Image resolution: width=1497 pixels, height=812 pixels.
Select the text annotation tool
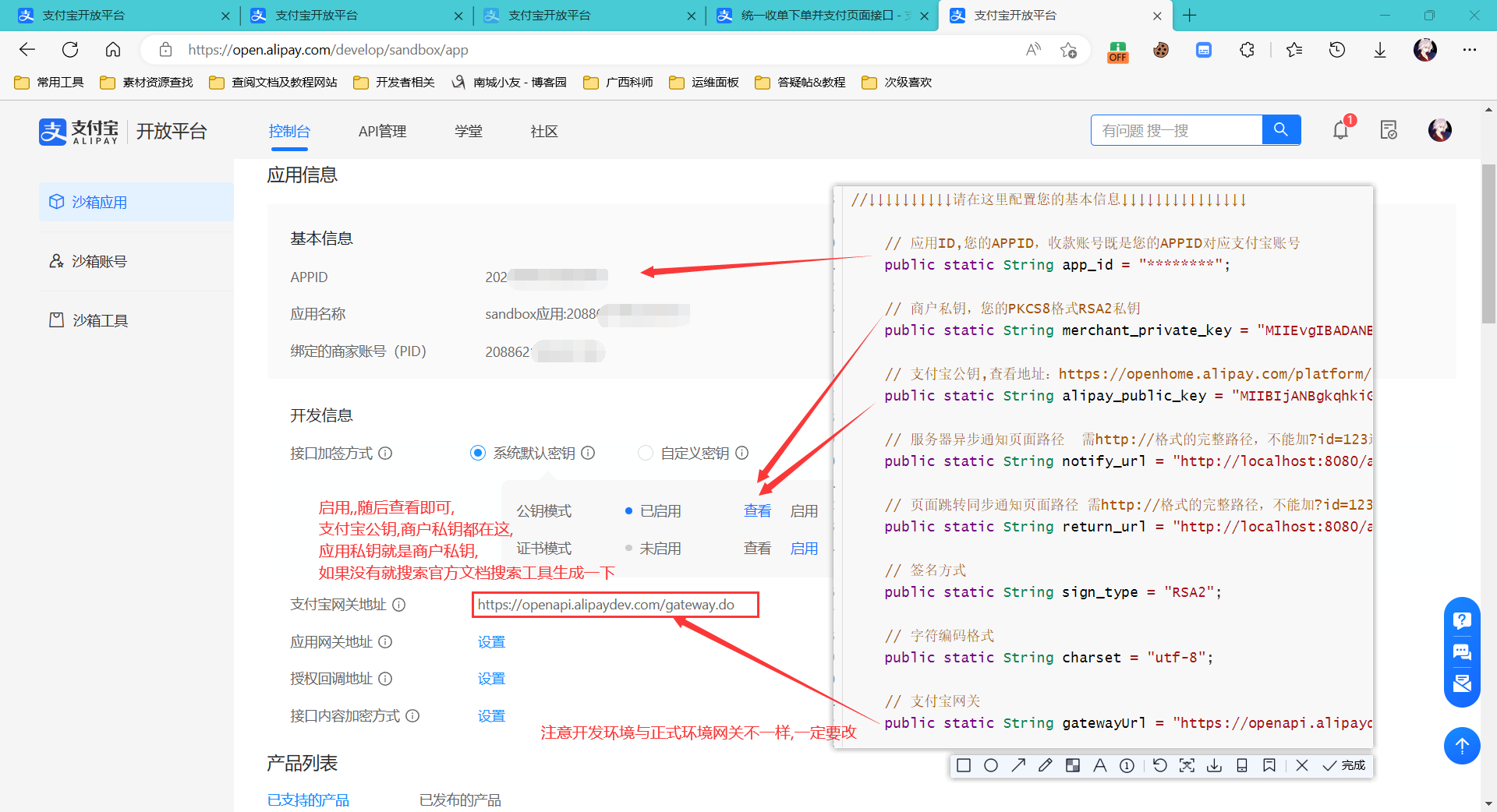1100,765
